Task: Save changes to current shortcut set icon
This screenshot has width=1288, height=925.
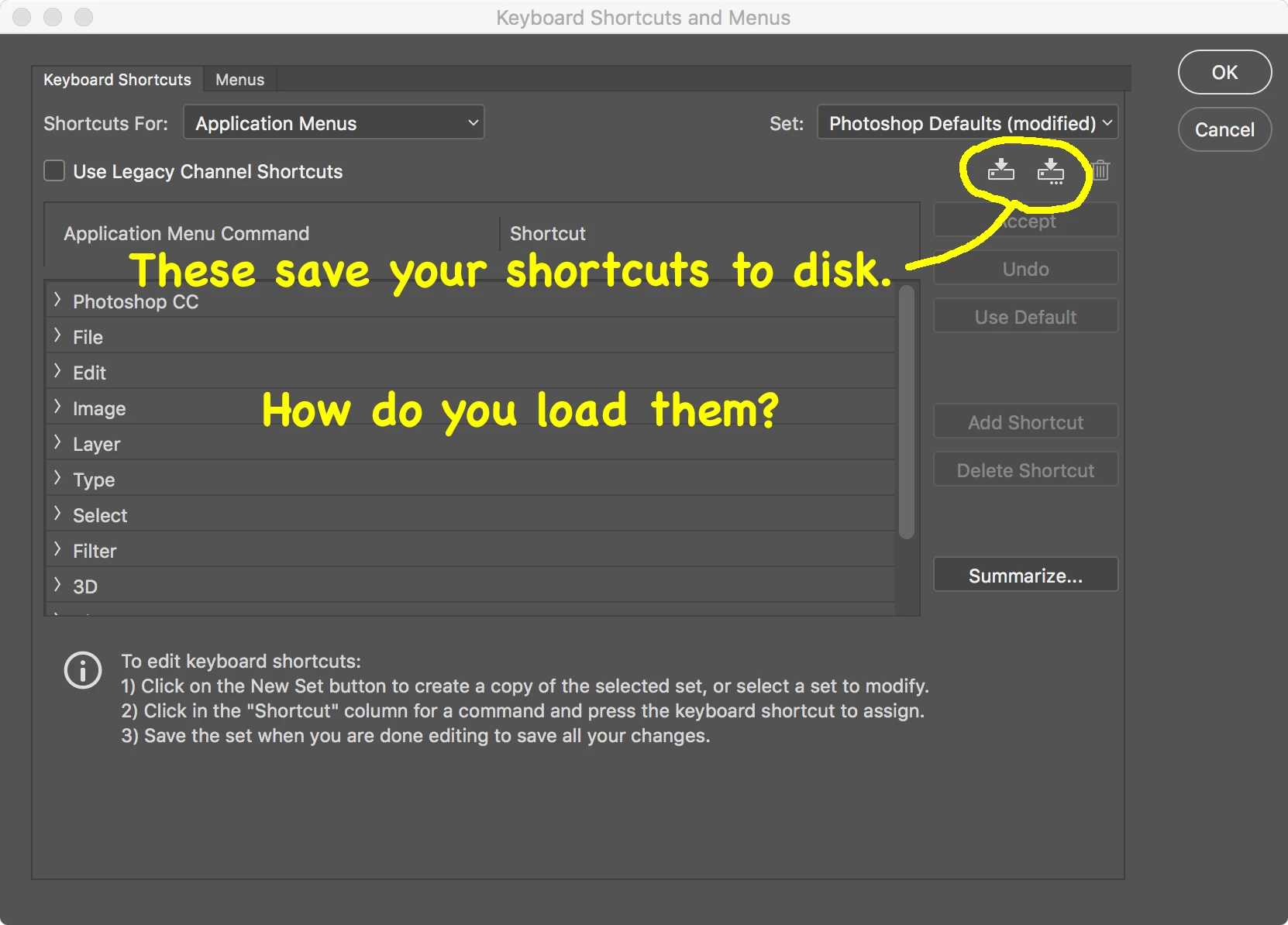Action: (1000, 170)
